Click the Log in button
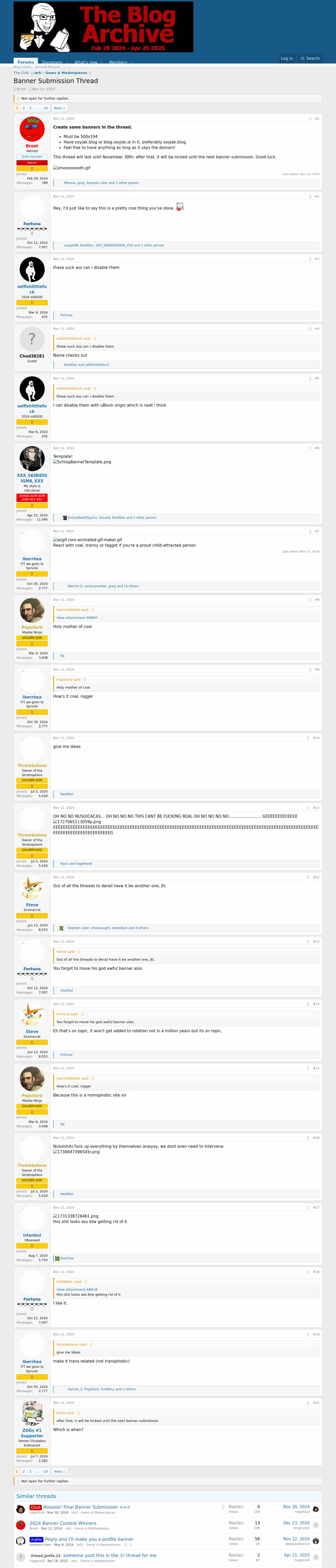Viewport: 336px width, 1568px height. point(287,59)
